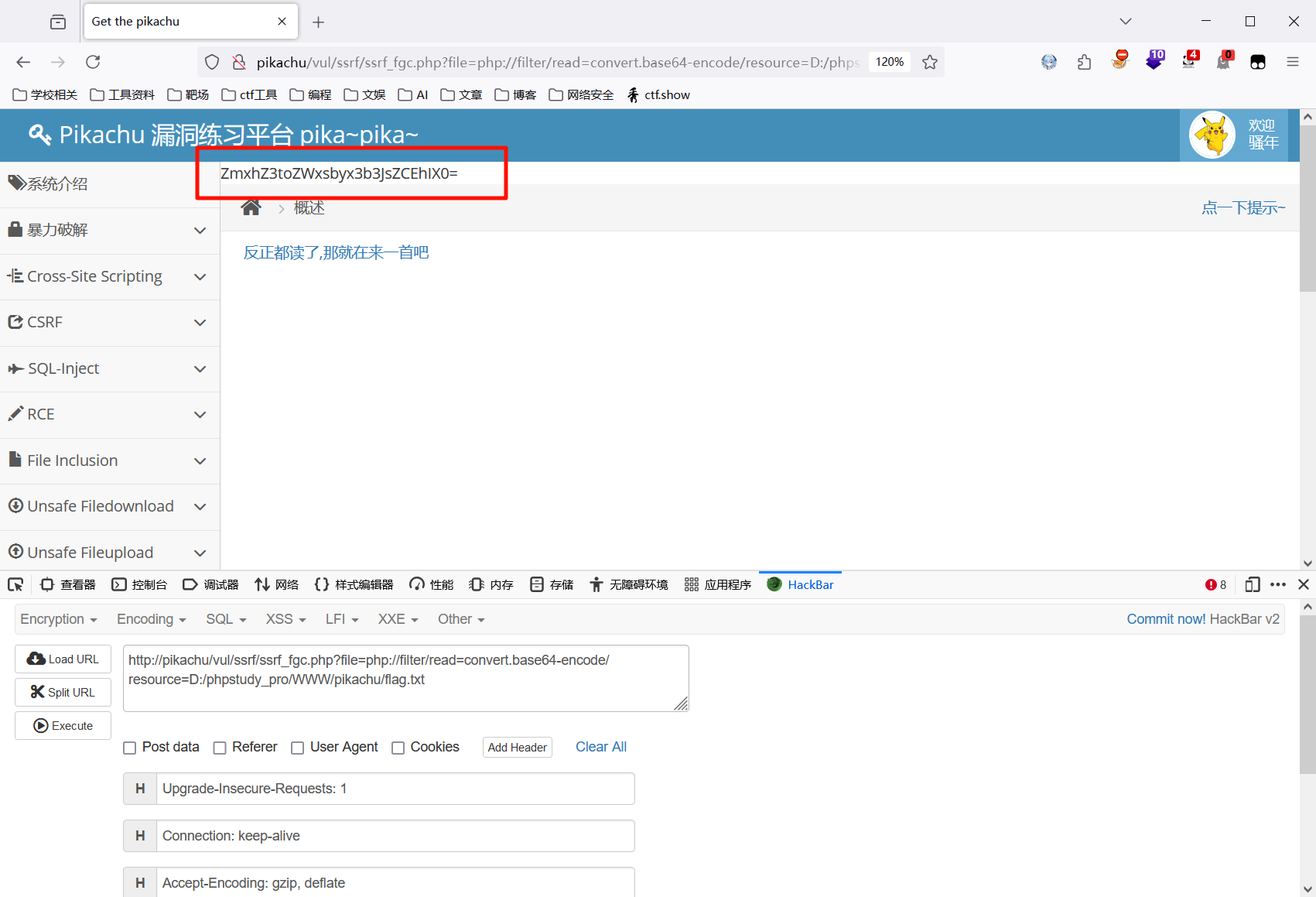
Task: Go to the home breadcrumb icon
Action: [251, 207]
